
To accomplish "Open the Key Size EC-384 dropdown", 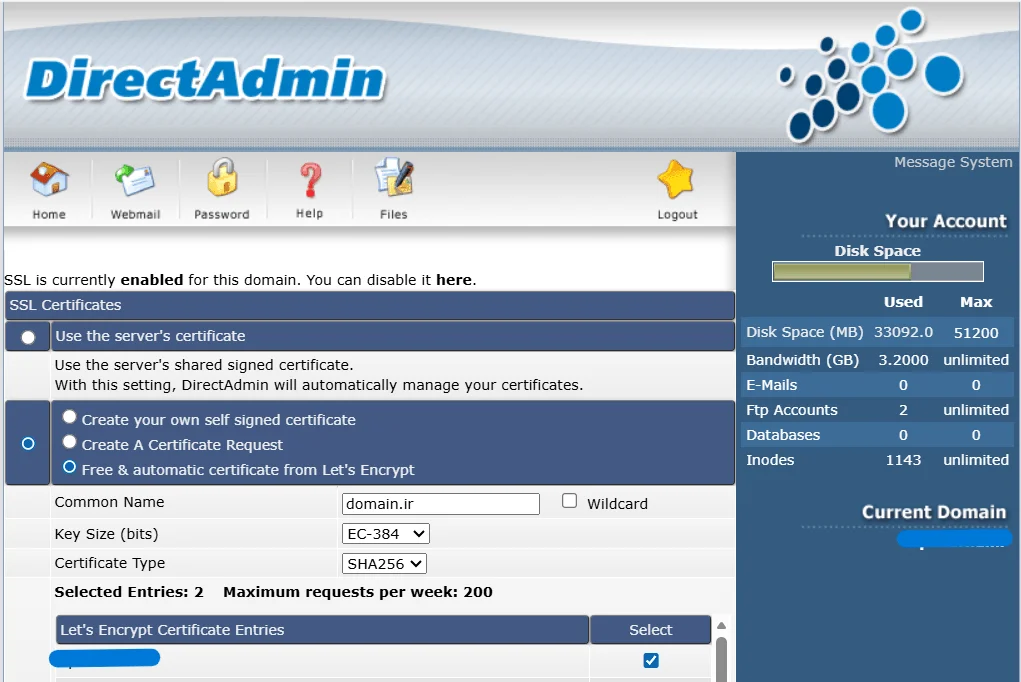I will (385, 534).
